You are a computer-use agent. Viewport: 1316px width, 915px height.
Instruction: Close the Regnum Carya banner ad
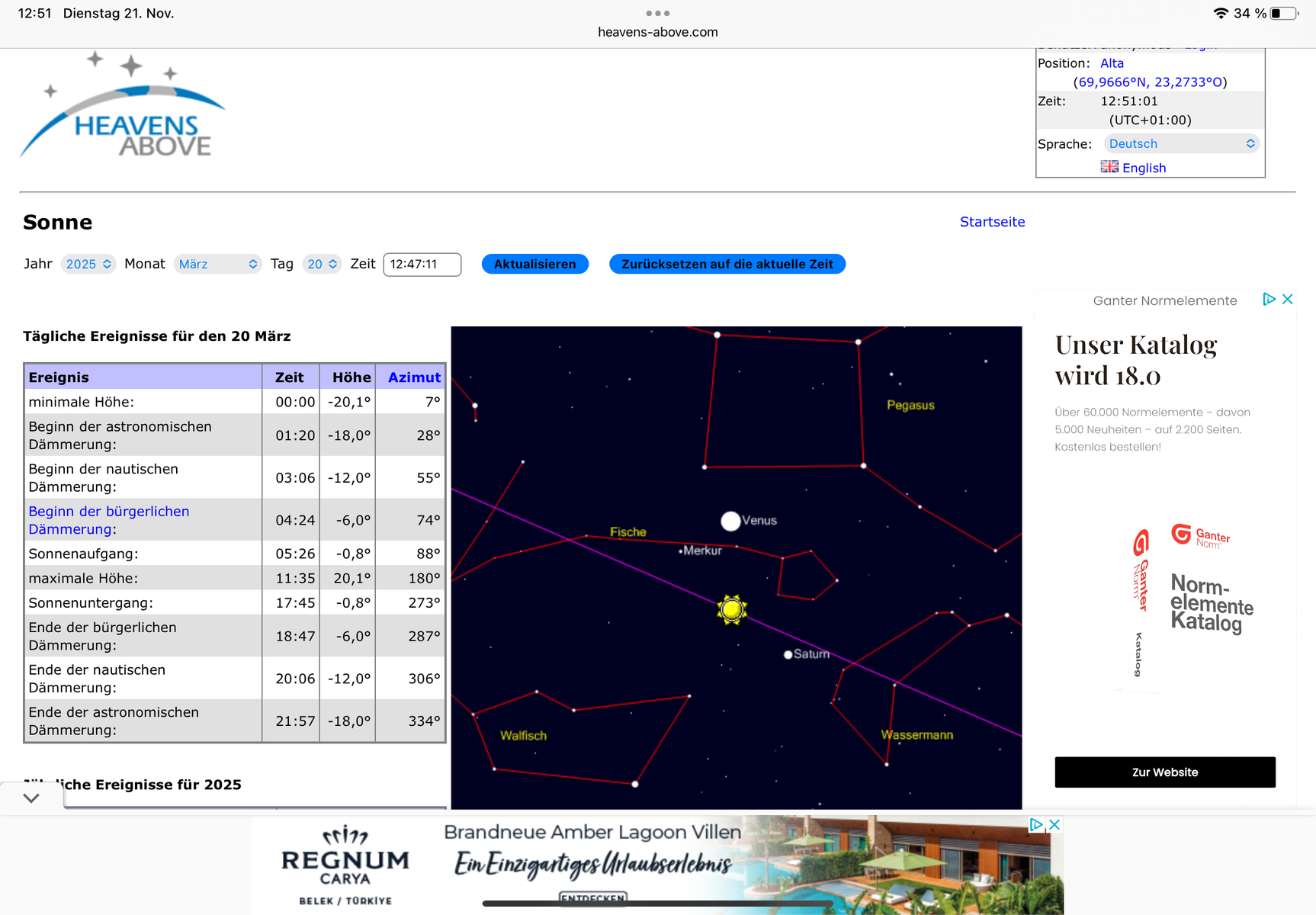click(1054, 825)
